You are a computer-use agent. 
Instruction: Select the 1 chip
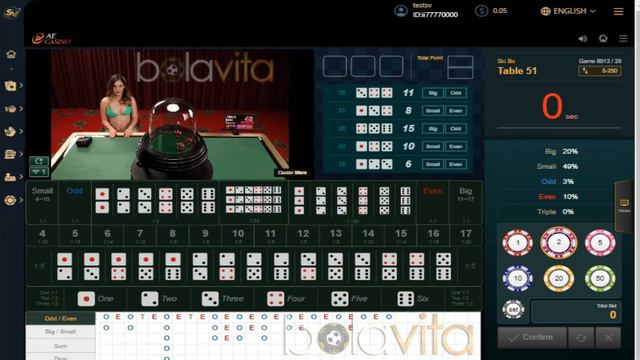click(x=518, y=243)
